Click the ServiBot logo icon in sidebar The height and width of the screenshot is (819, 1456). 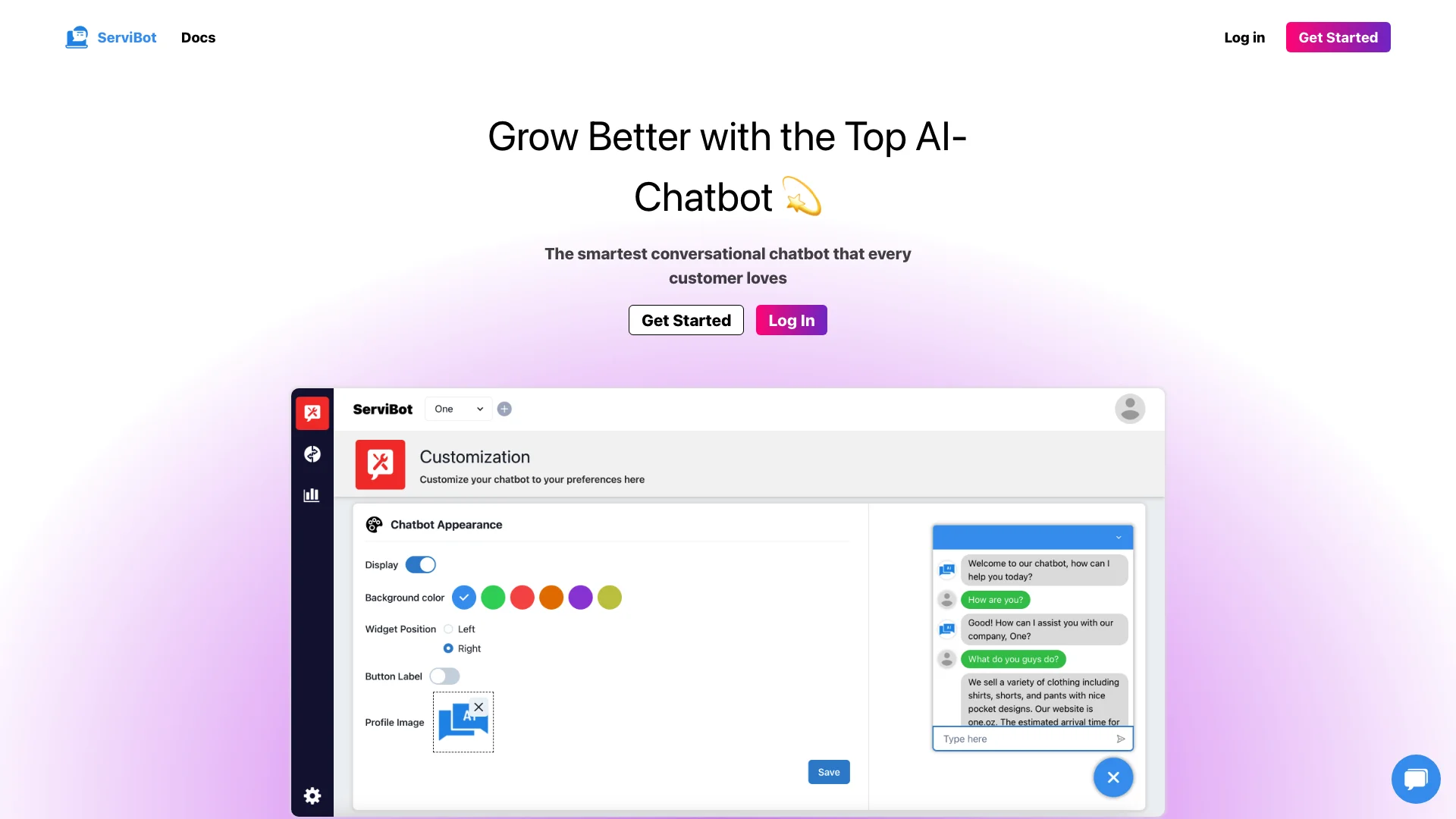coord(311,412)
